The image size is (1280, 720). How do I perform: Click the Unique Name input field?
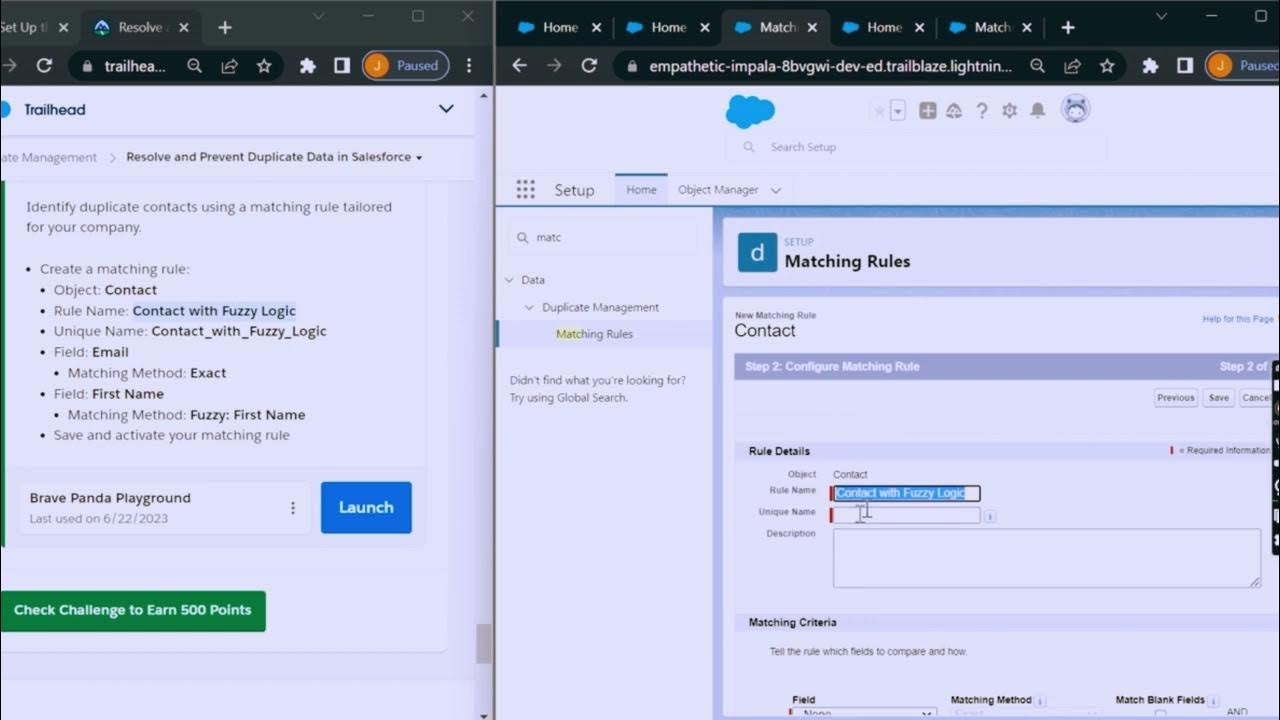point(907,515)
